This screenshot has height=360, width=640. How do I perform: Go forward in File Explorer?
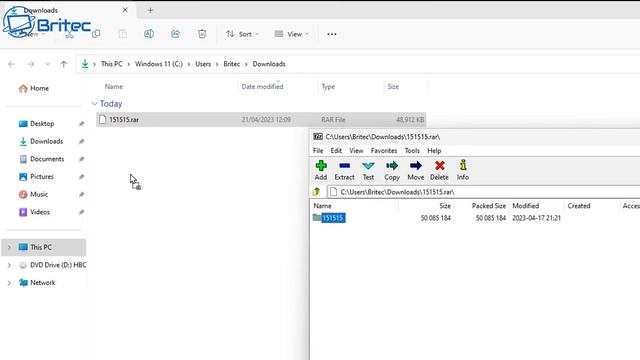point(31,64)
